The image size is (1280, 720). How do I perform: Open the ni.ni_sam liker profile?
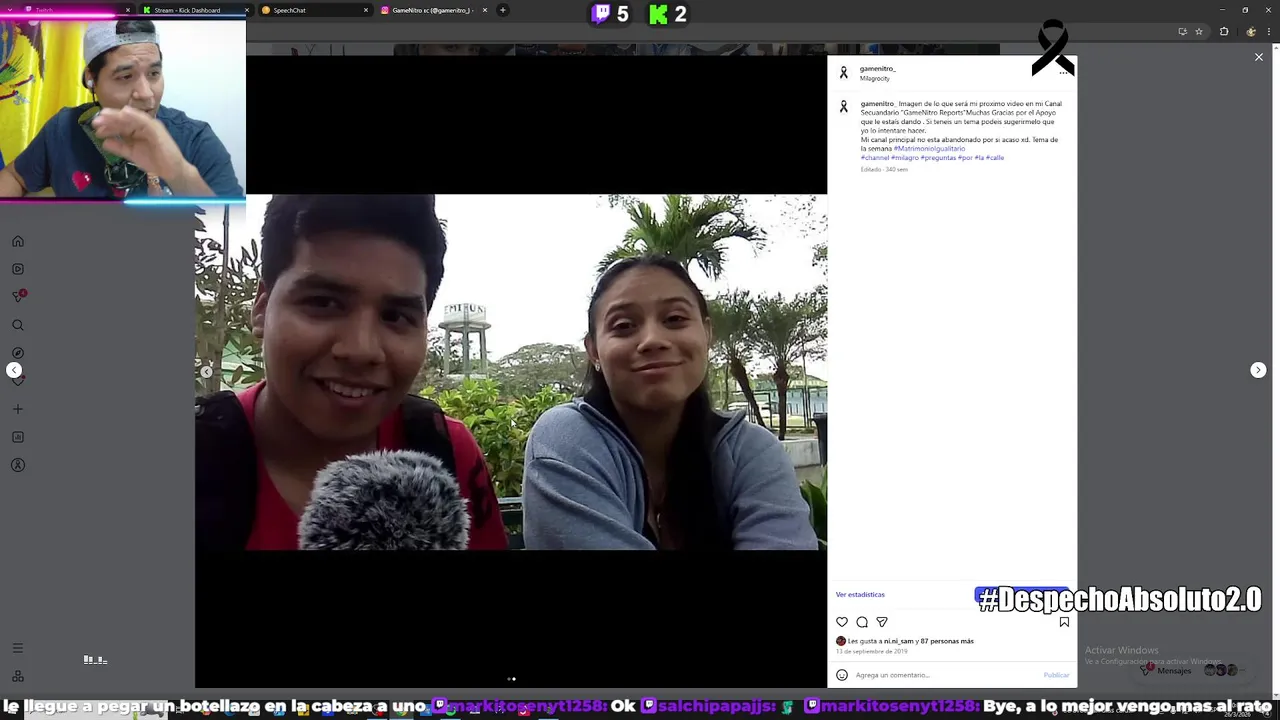coord(898,641)
